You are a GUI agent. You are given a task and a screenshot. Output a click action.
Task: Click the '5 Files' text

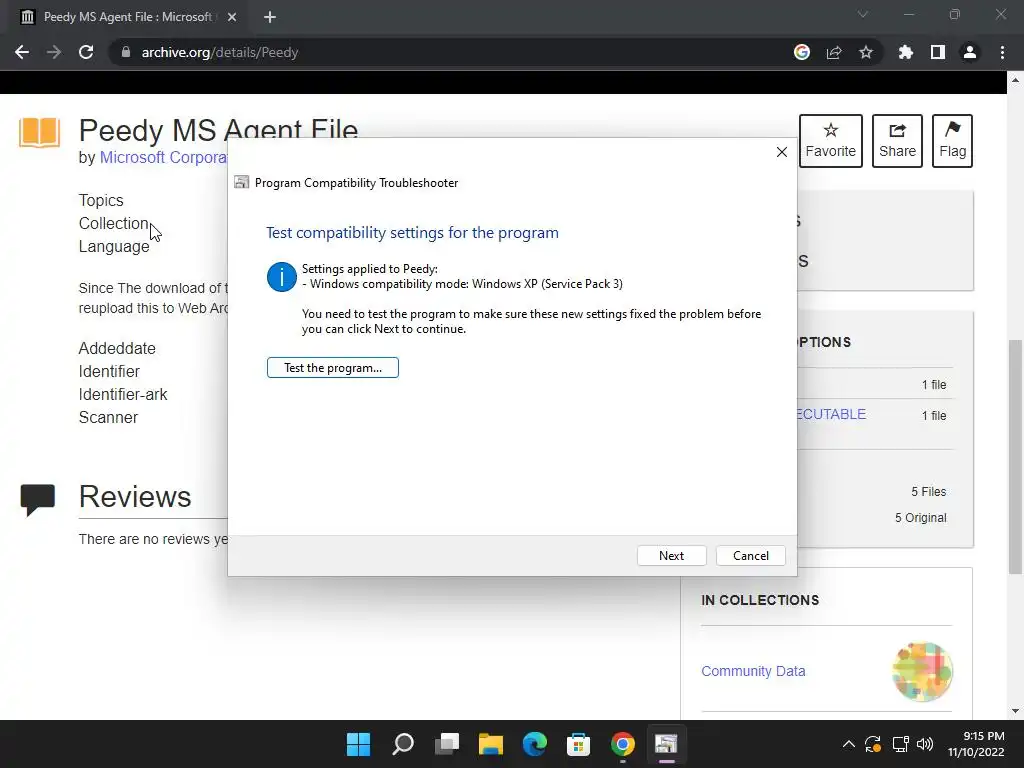coord(929,492)
